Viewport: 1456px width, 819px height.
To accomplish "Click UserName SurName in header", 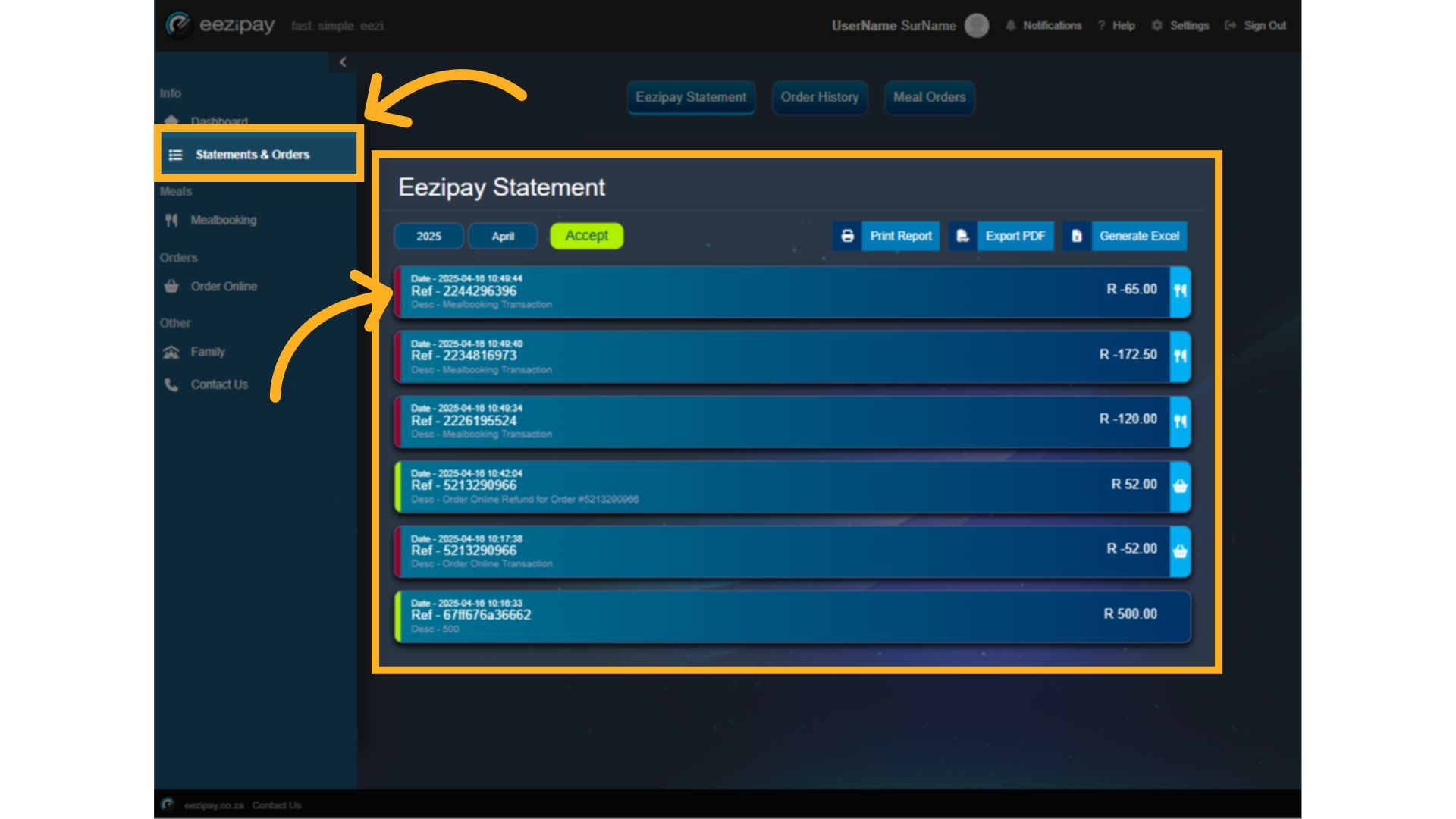I will [x=893, y=26].
